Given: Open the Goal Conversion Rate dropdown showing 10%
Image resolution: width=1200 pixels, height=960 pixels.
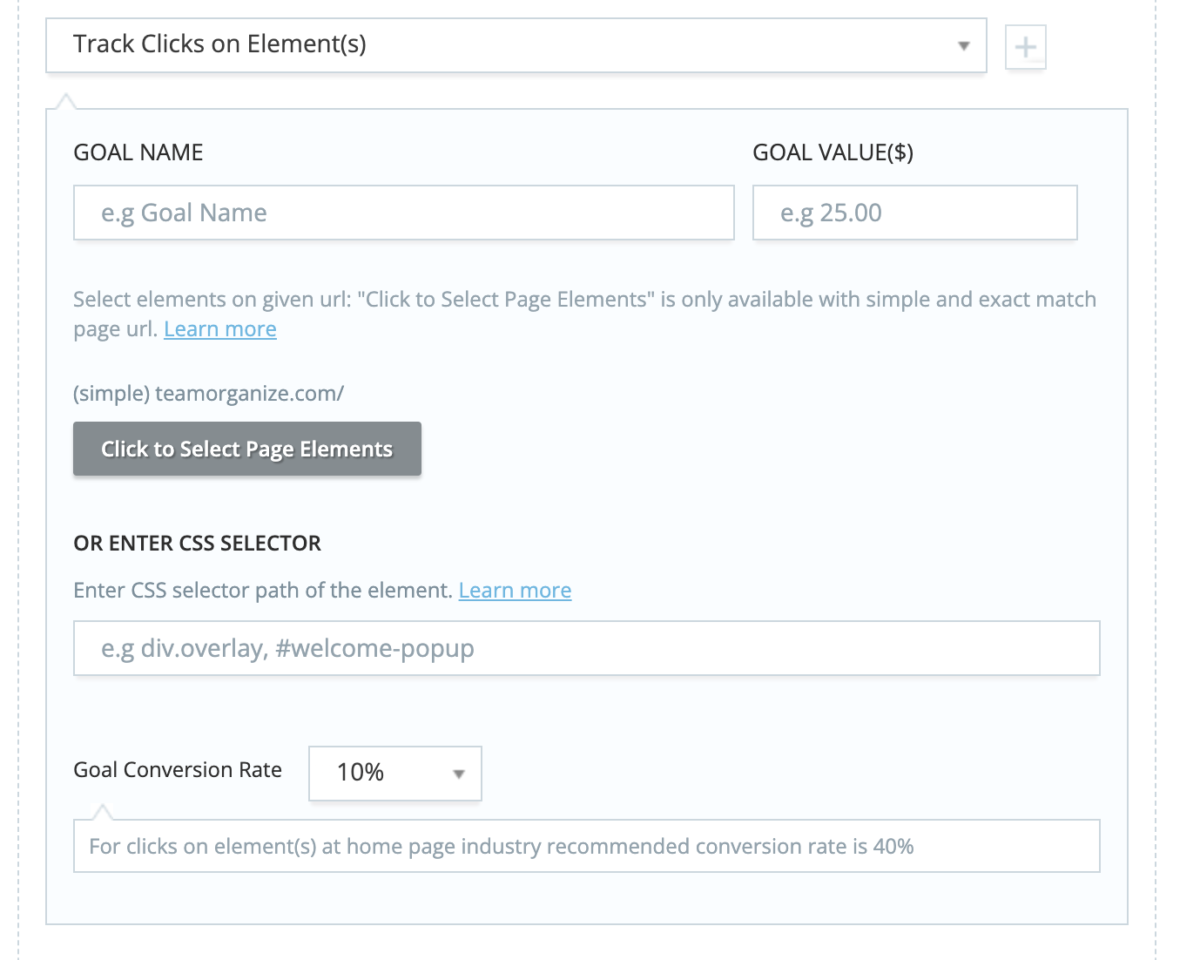Looking at the screenshot, I should (x=394, y=773).
